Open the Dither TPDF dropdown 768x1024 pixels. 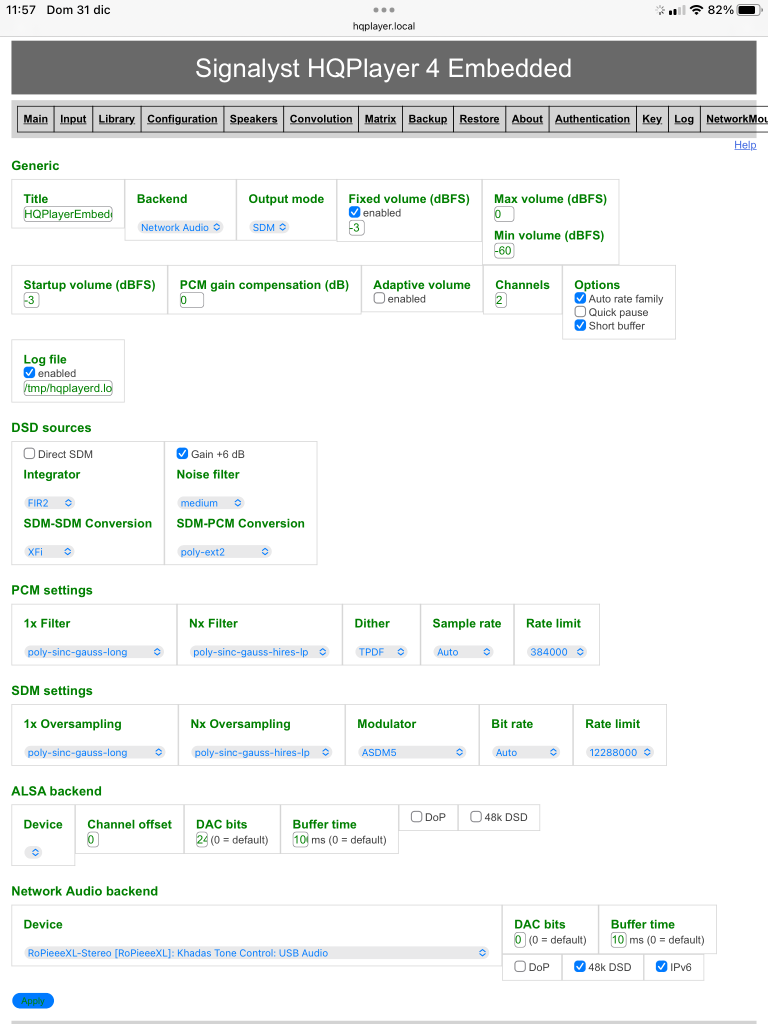(x=381, y=652)
